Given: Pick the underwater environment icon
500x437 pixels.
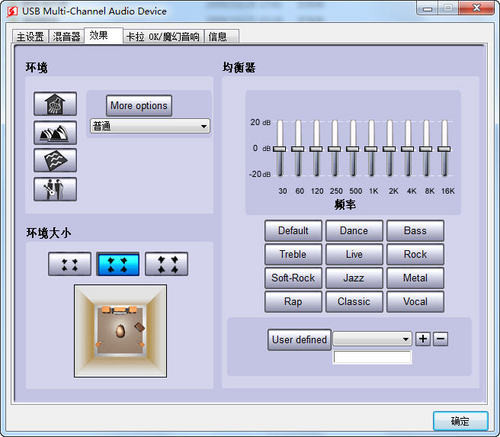Looking at the screenshot, I should (55, 161).
